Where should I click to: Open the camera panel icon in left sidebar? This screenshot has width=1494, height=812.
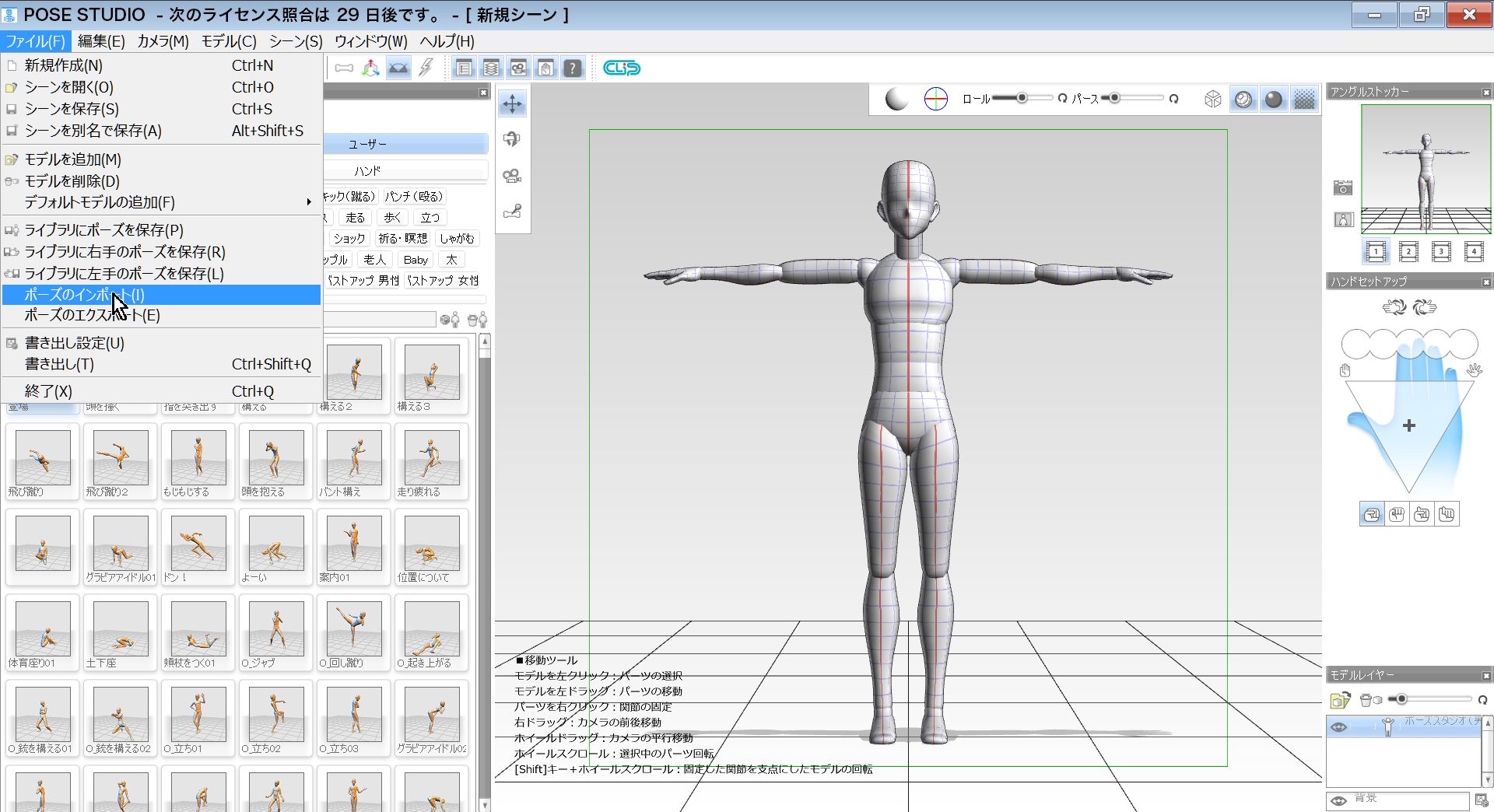[514, 175]
